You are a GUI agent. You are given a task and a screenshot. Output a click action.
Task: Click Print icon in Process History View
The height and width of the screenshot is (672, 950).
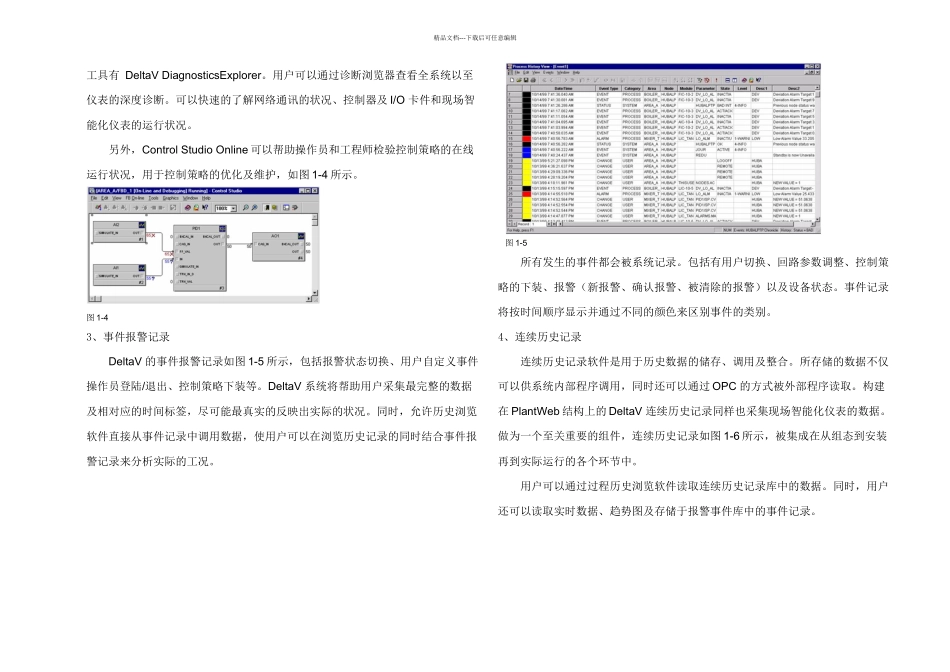click(x=533, y=80)
